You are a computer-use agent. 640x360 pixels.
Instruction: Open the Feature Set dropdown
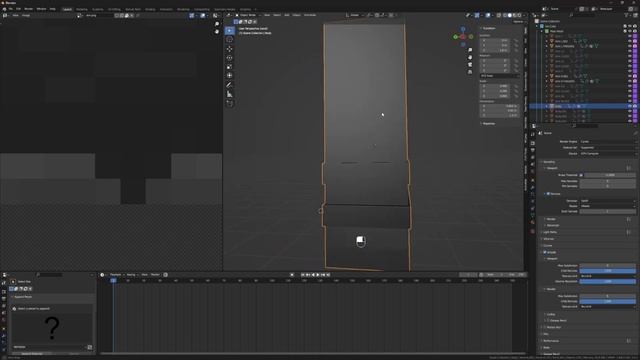point(607,148)
